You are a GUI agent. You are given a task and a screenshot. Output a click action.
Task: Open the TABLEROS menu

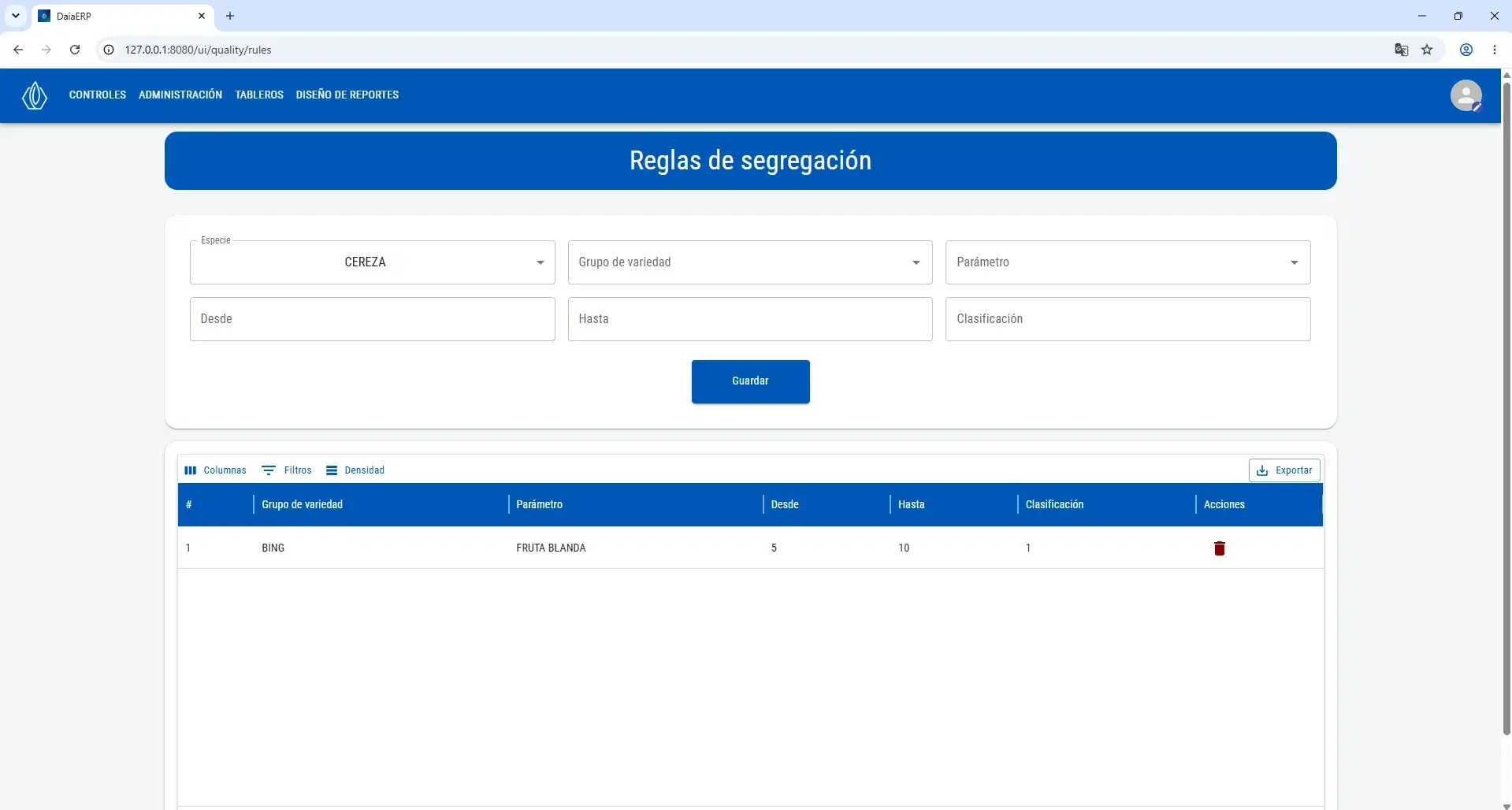pos(259,95)
